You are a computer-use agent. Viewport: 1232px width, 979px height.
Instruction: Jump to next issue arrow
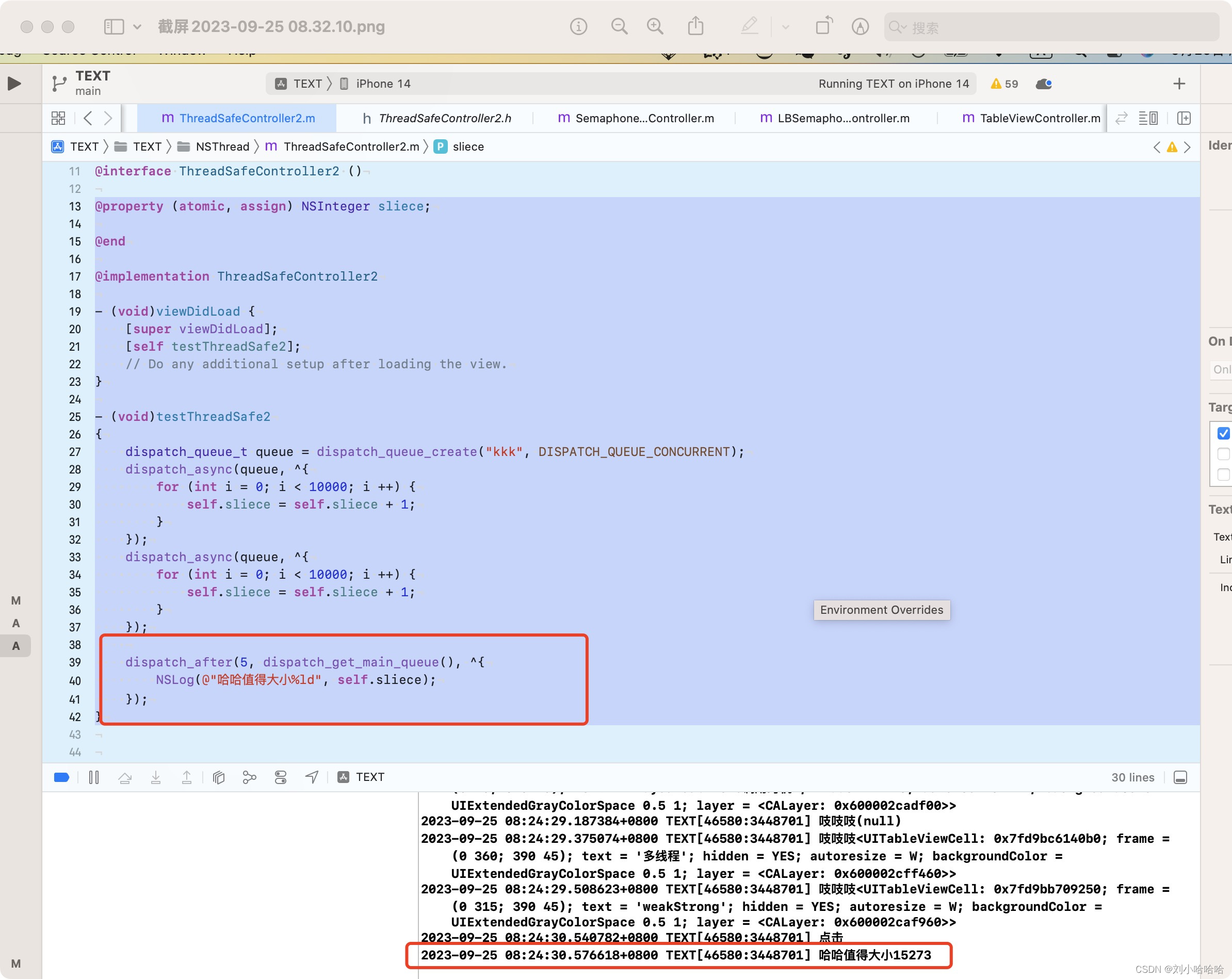click(1188, 148)
